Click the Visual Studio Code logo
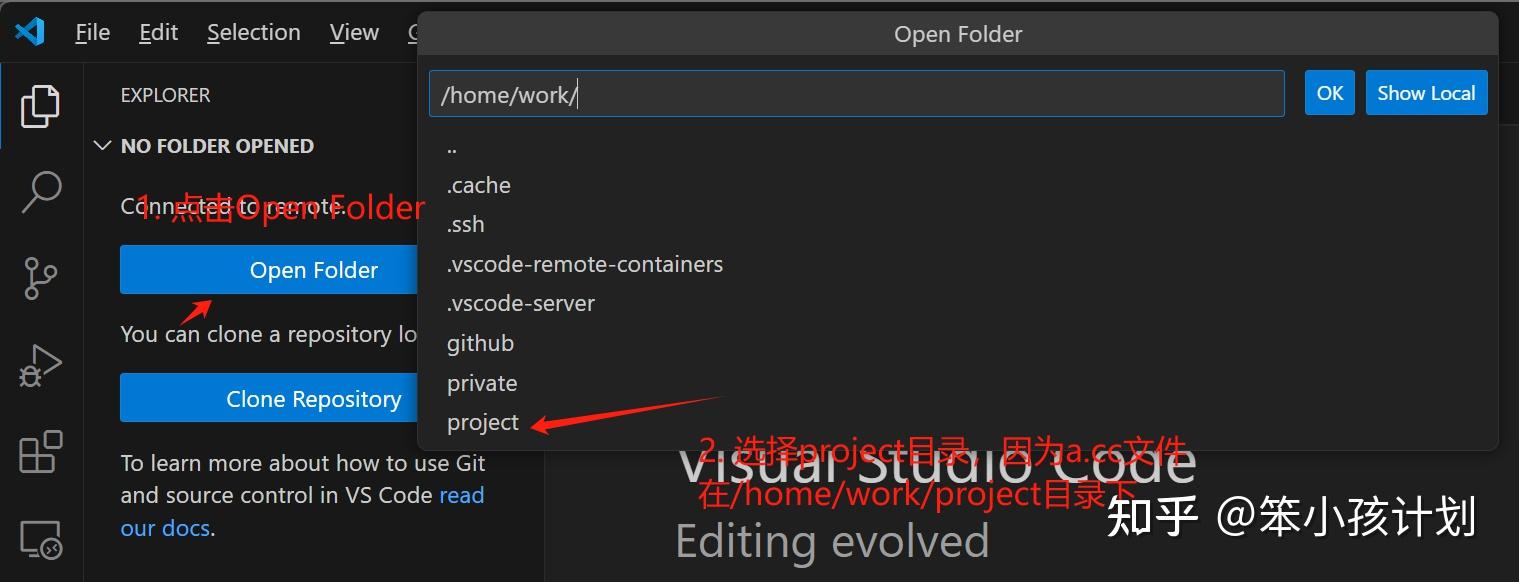Screen dimensions: 1519x582 pos(30,31)
